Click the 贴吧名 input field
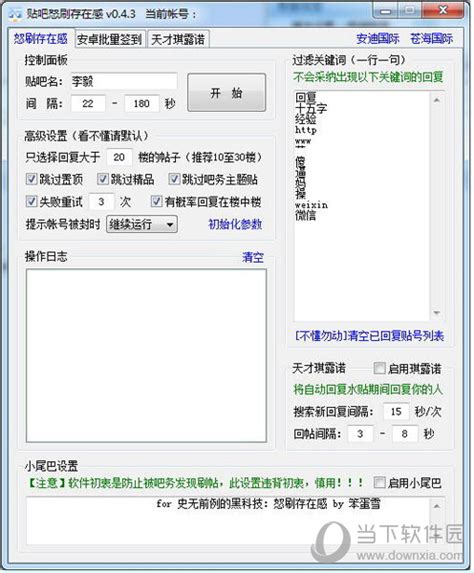The image size is (474, 573). coord(124,81)
